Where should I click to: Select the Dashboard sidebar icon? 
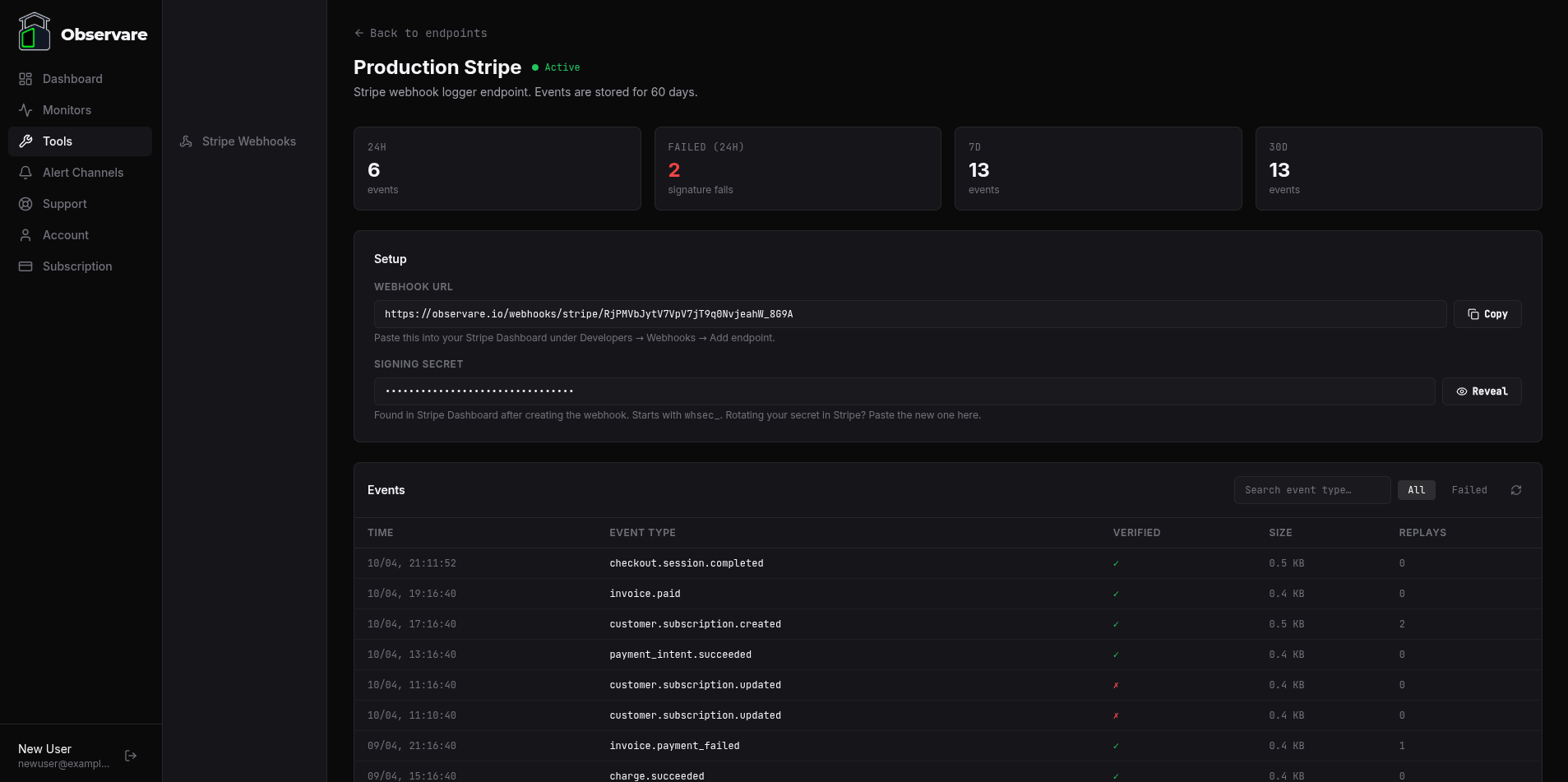coord(25,79)
